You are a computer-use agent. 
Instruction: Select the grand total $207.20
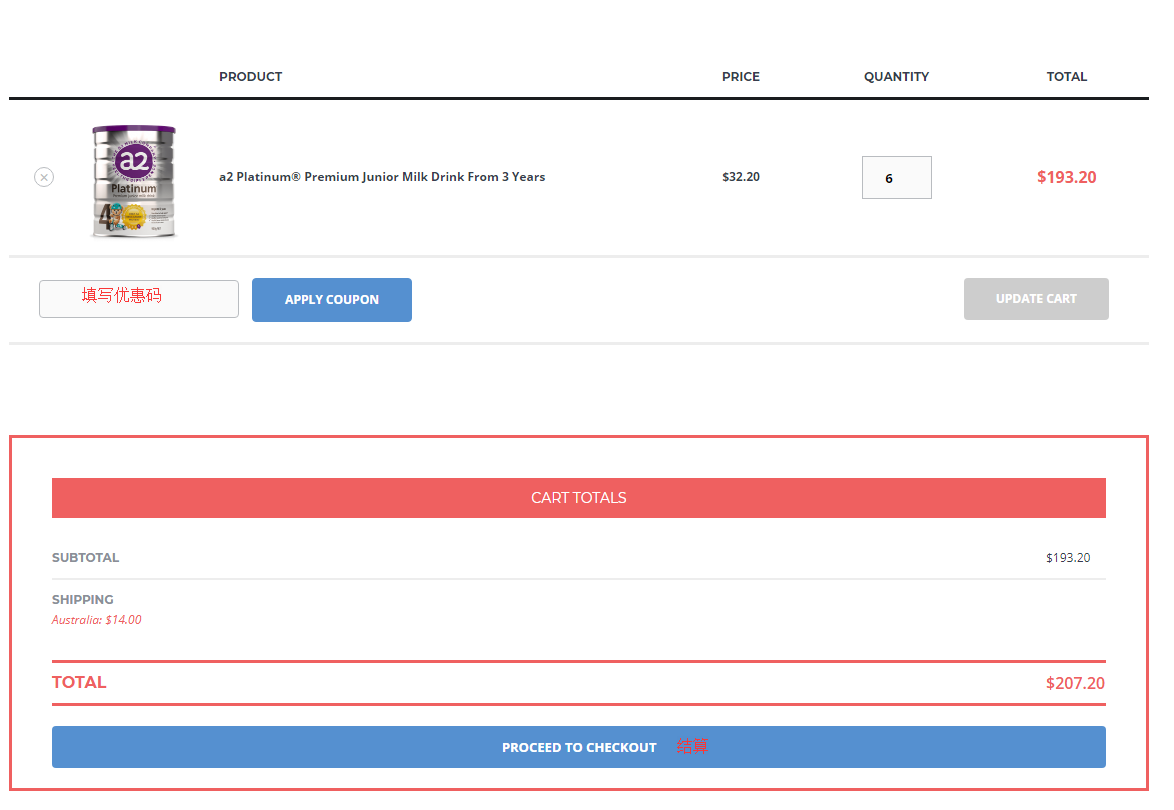[x=1075, y=683]
